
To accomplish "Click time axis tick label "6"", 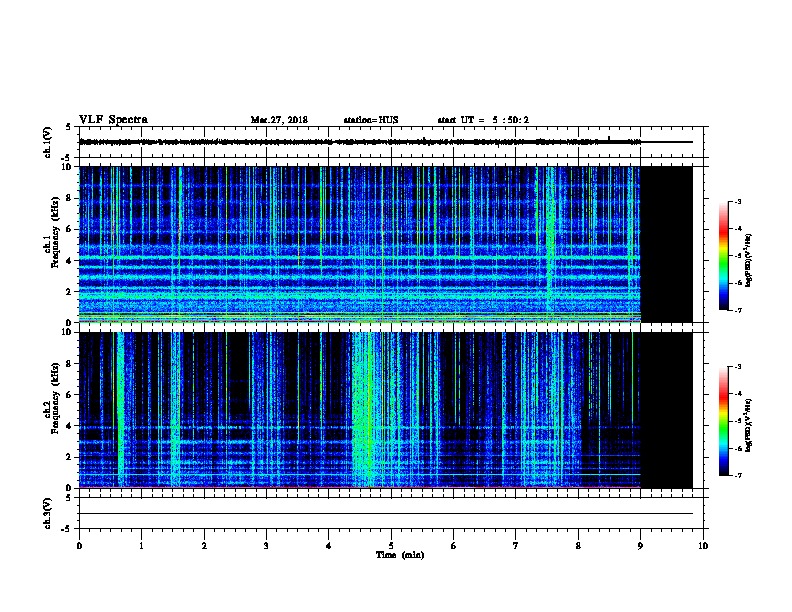I will coord(454,546).
